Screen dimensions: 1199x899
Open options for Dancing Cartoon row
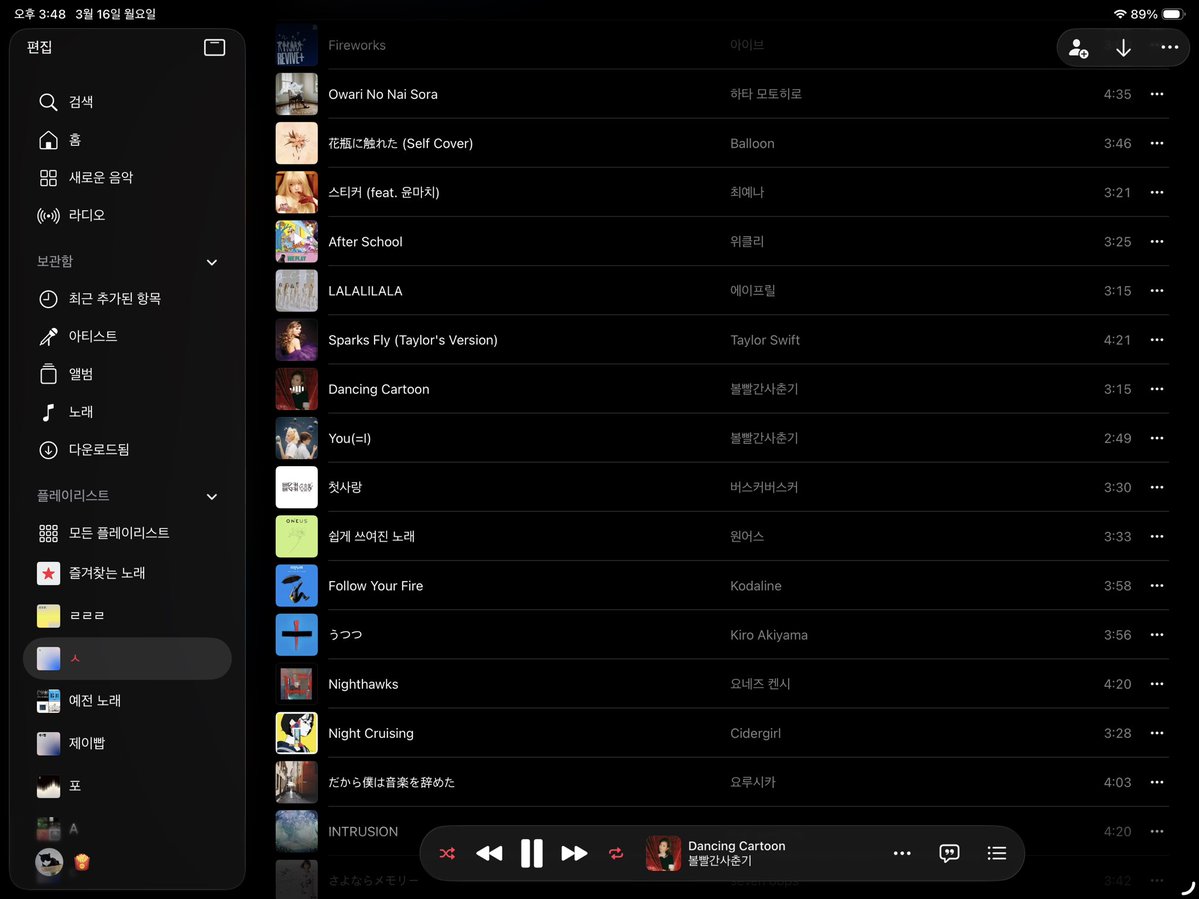tap(1156, 389)
